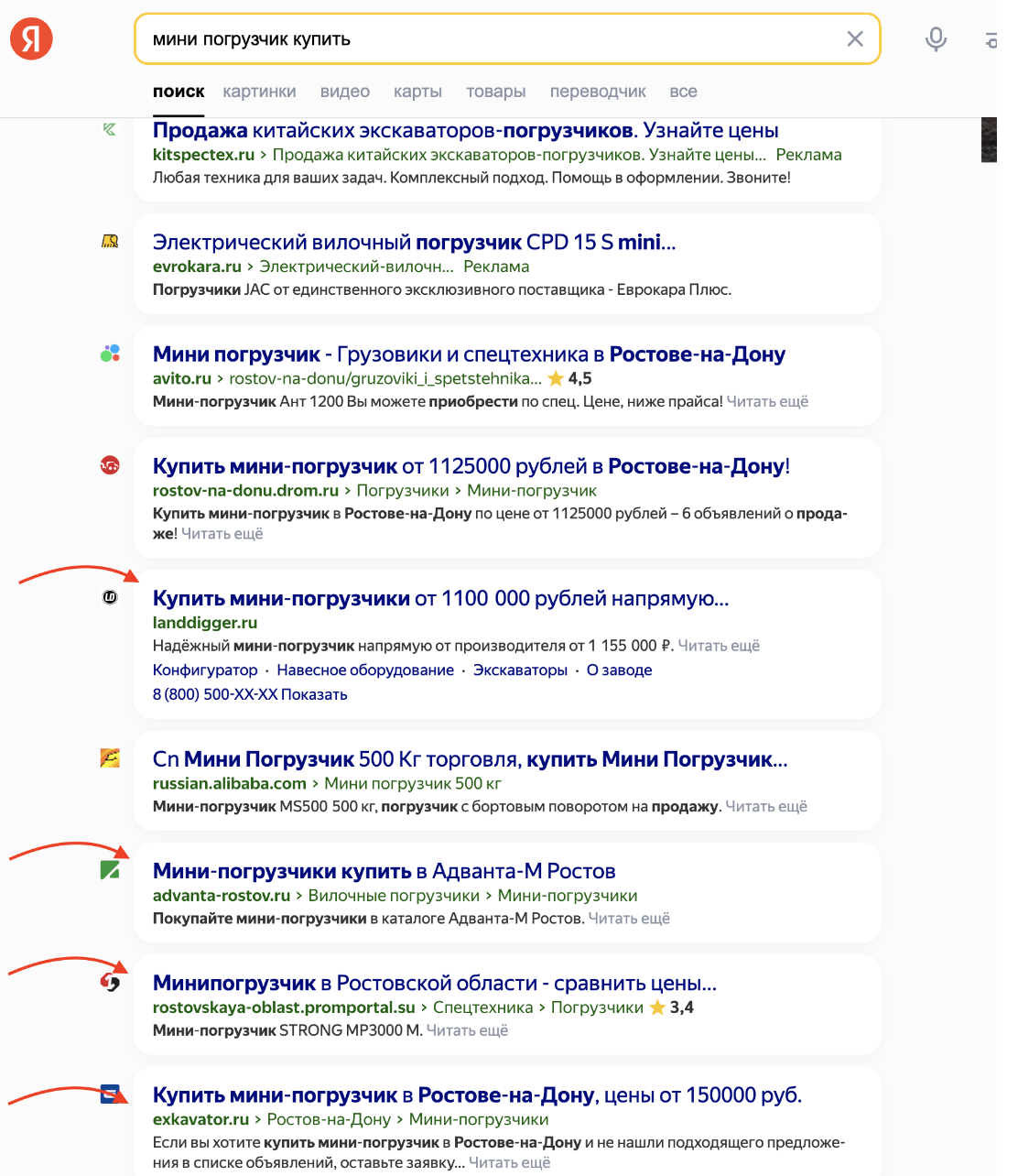Click the Avito favicon next to result

110,354
